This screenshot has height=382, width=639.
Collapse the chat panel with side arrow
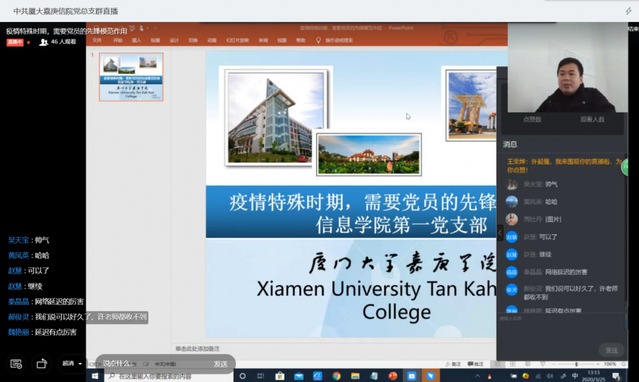tap(500, 233)
